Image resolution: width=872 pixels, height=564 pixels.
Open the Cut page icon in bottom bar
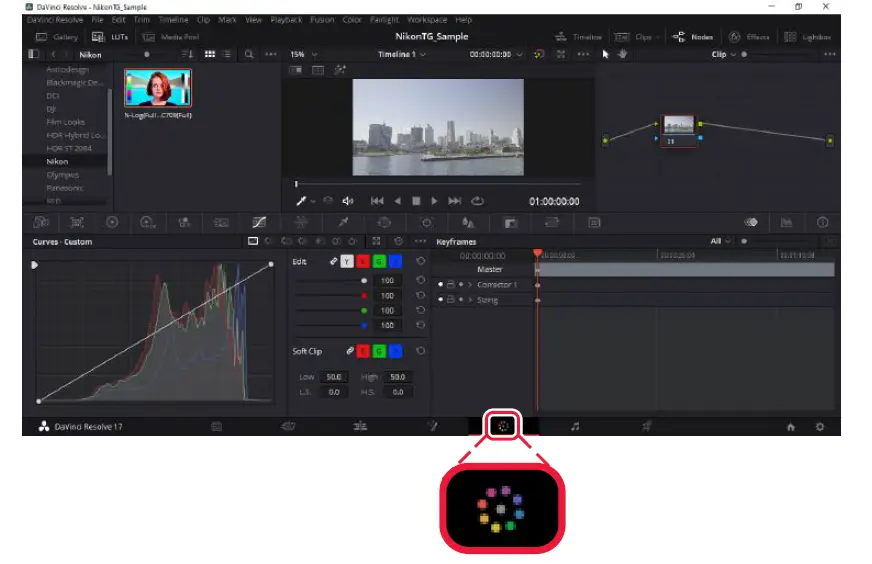coord(288,427)
